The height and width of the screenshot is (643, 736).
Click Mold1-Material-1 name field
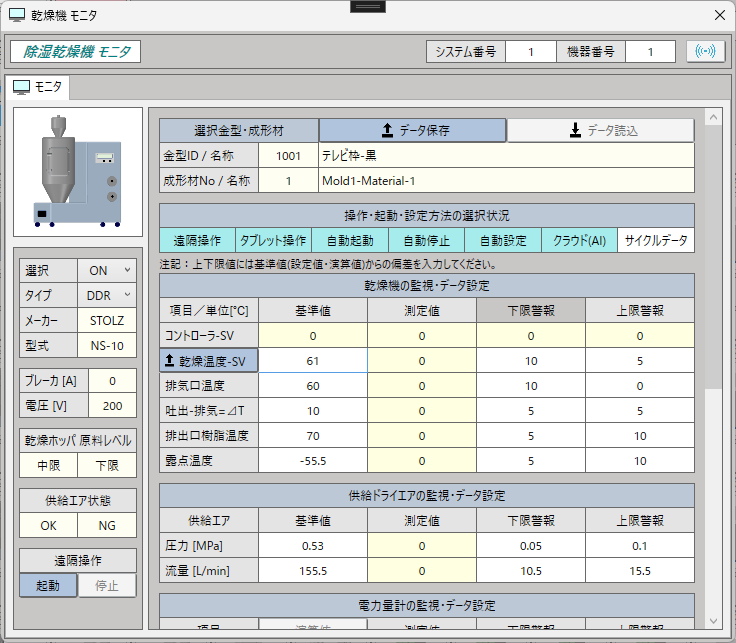(506, 181)
